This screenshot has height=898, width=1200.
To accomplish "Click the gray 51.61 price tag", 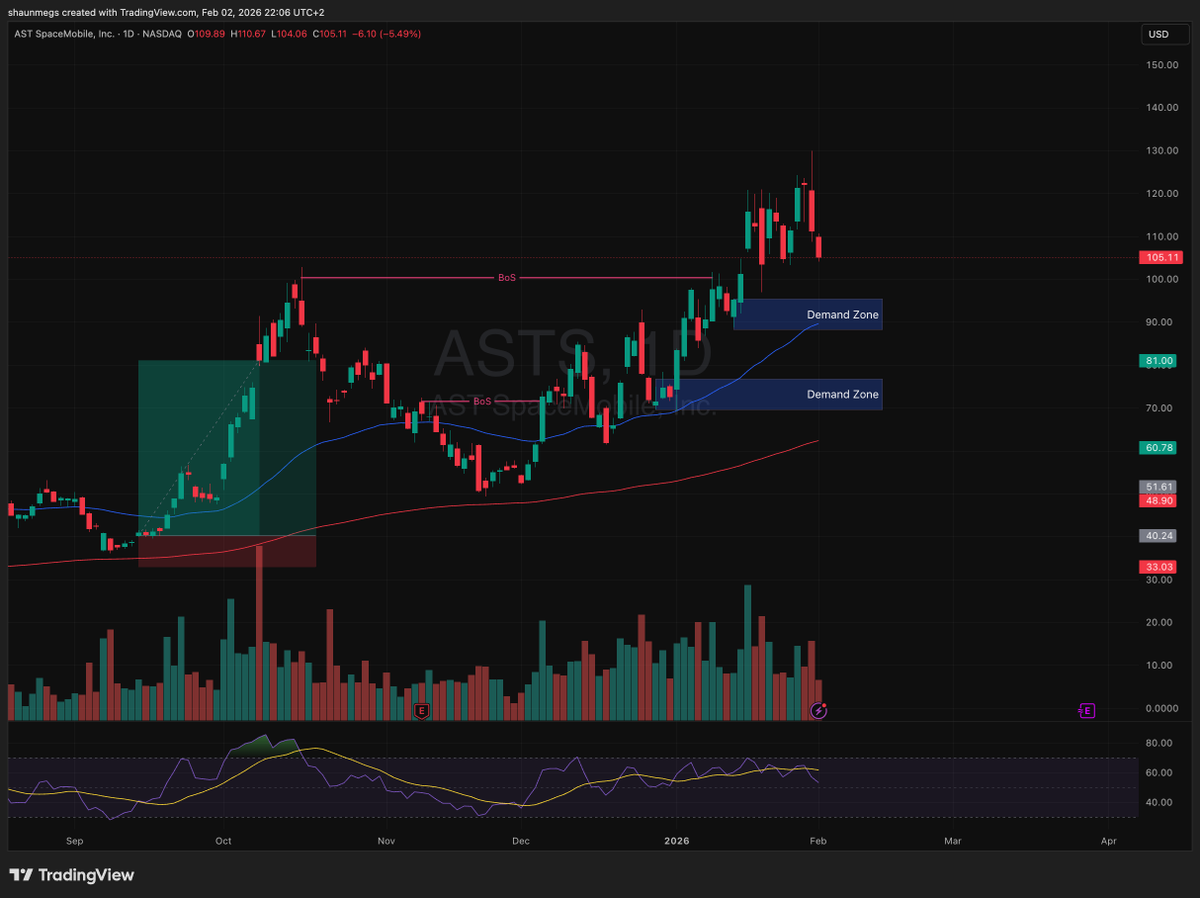I will (x=1157, y=487).
